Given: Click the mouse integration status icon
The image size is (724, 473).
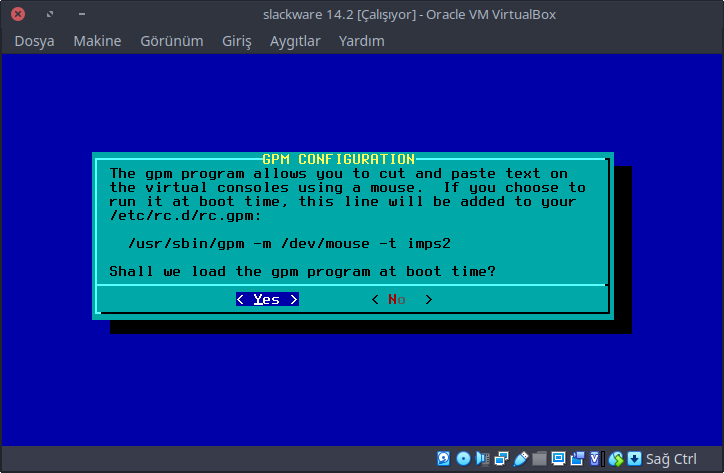Looking at the screenshot, I should point(615,458).
